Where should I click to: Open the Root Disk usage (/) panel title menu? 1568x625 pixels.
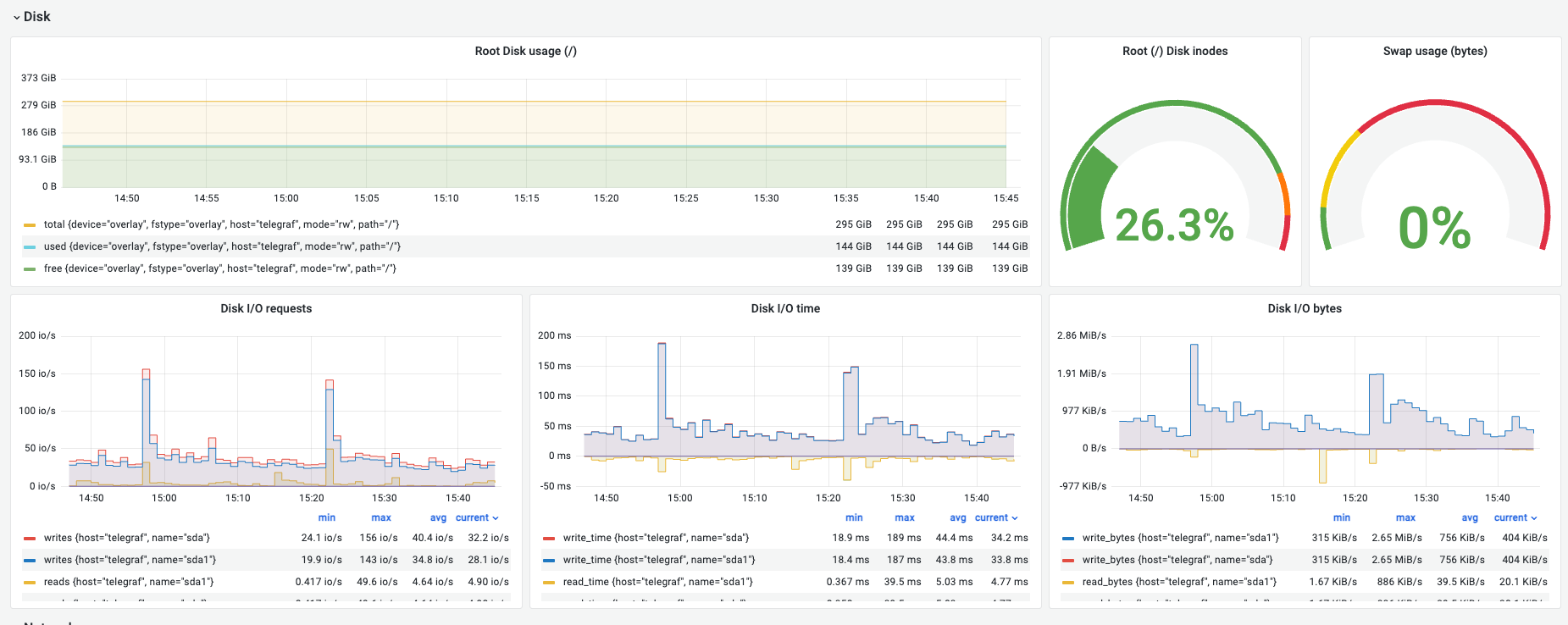click(x=525, y=51)
